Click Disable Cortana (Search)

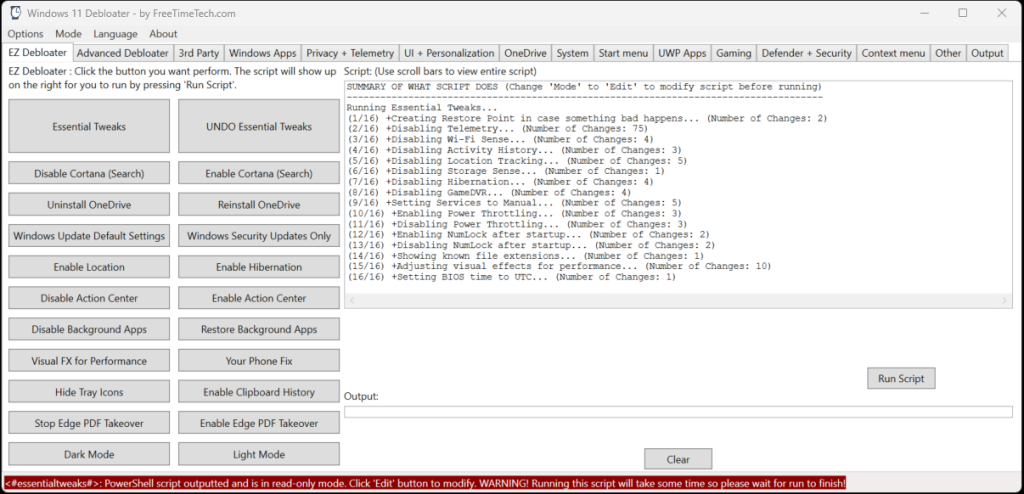89,173
